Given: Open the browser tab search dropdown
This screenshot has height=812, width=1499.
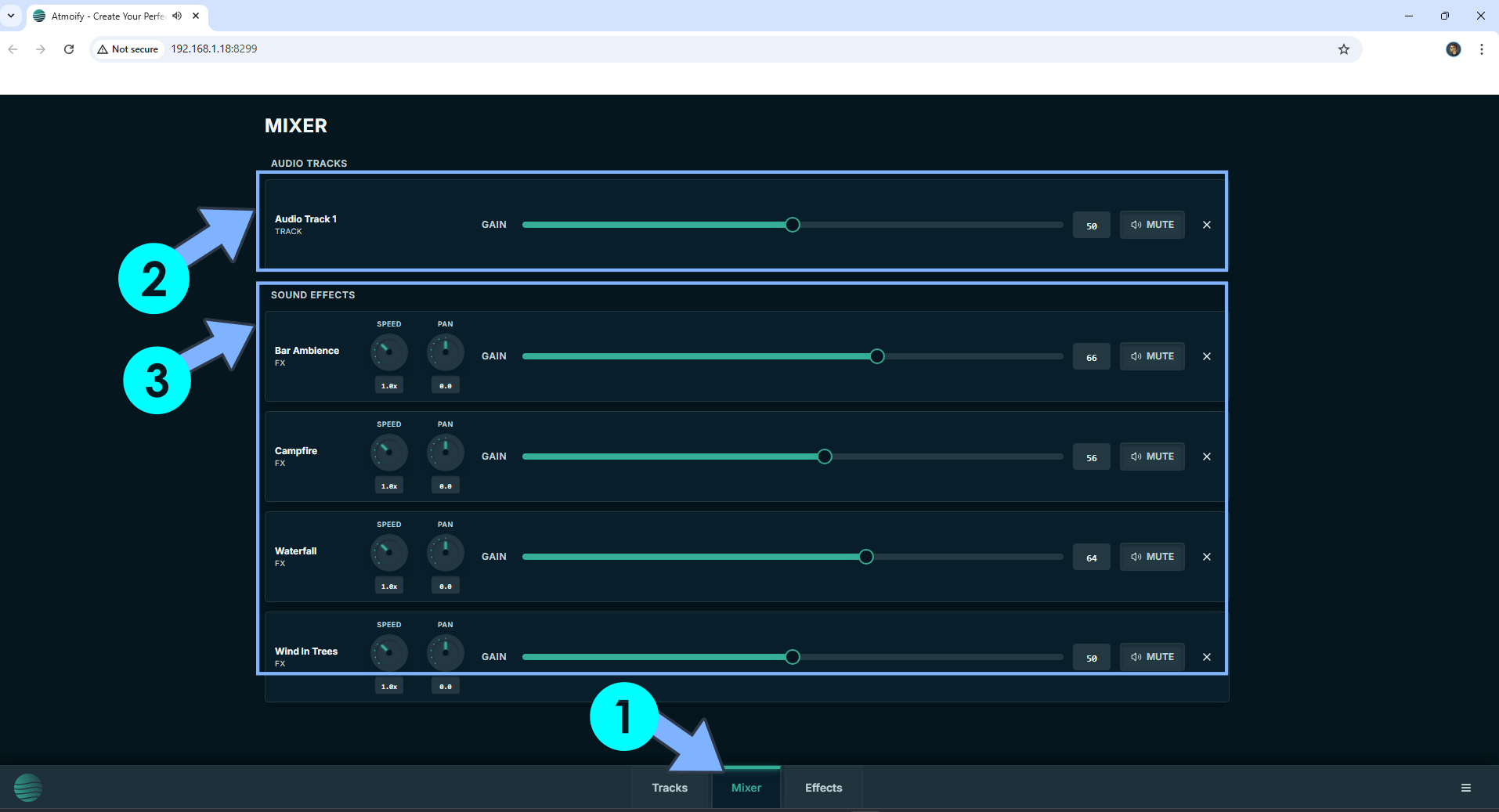Looking at the screenshot, I should pos(11,16).
